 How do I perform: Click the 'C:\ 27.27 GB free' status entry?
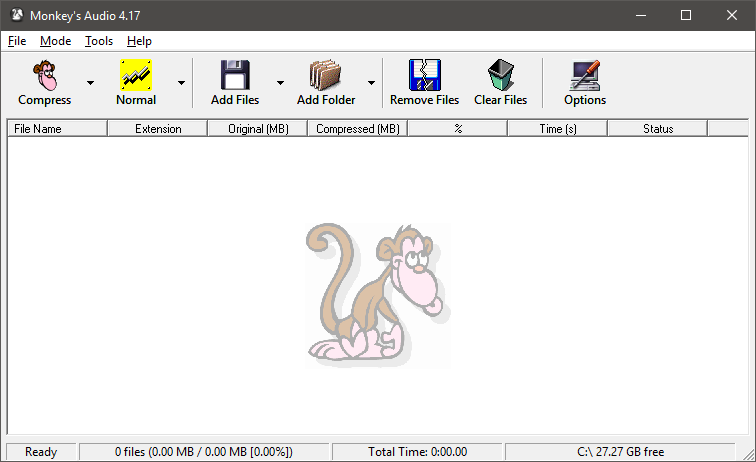[621, 452]
